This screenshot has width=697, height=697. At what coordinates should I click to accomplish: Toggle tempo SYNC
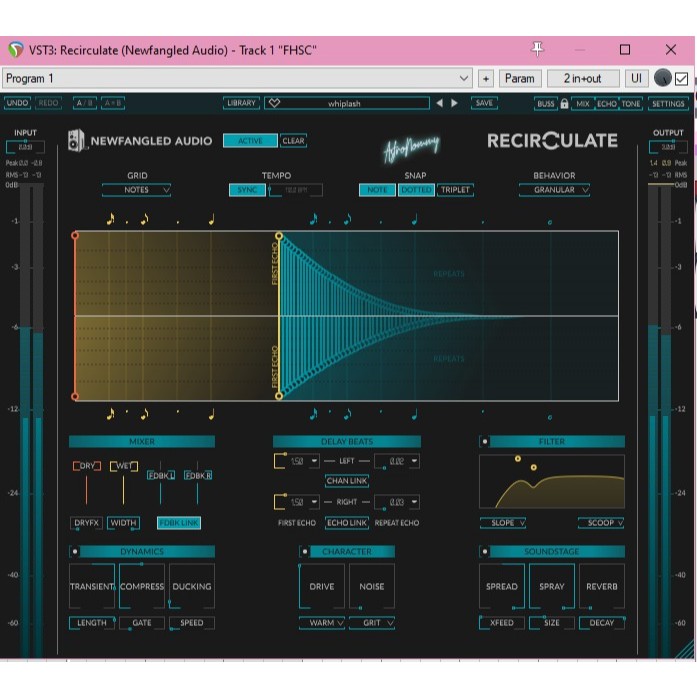point(247,190)
